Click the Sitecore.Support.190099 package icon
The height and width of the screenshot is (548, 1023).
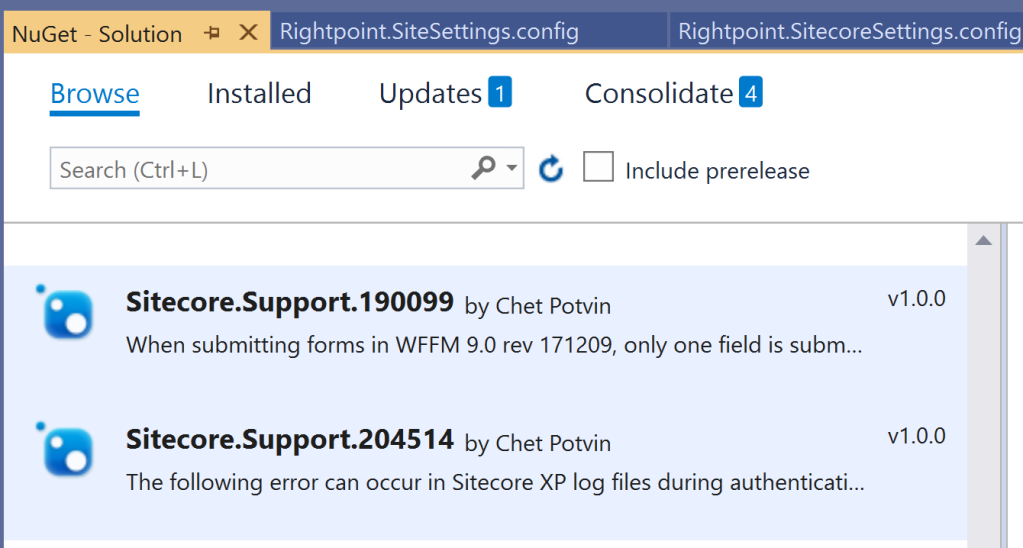coord(67,313)
